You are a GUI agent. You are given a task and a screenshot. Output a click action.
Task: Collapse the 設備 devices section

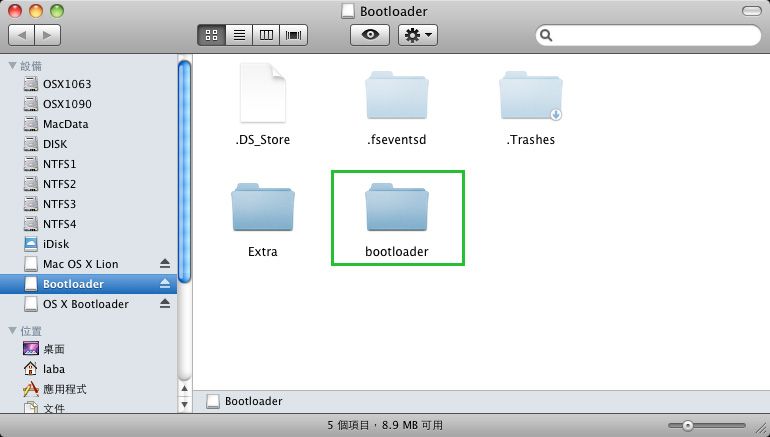pyautogui.click(x=13, y=65)
